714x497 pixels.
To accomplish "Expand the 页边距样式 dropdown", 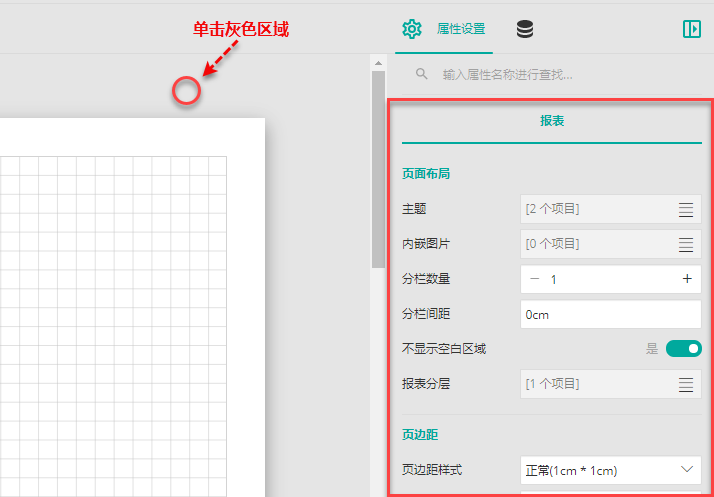I will (x=686, y=469).
